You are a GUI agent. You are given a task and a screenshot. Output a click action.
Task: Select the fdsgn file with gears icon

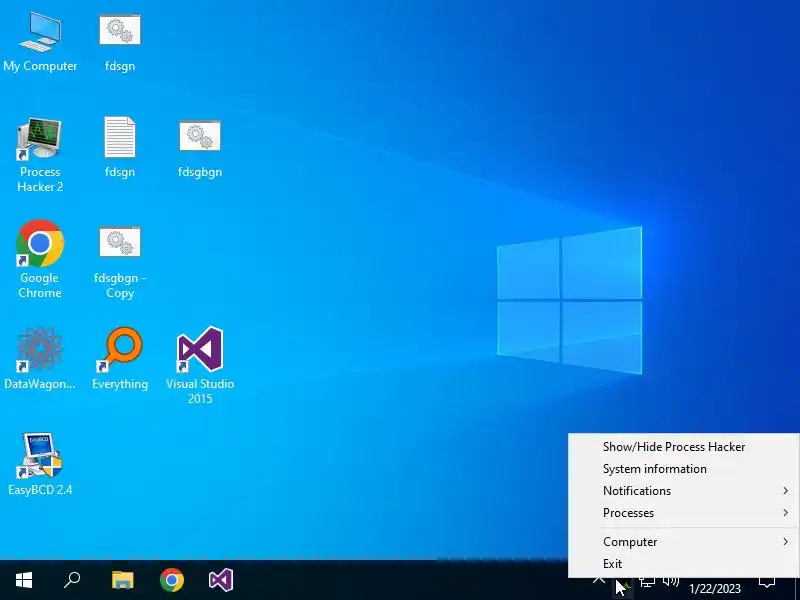(x=120, y=43)
